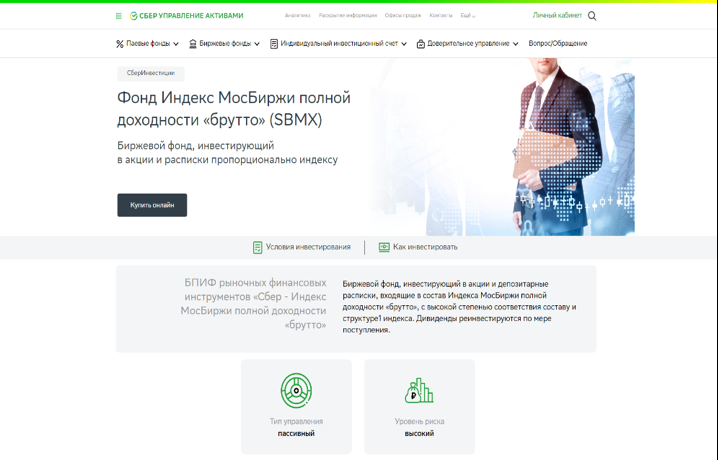Click the bank building icon for Биржевые фонды
718x460 pixels.
coord(193,44)
